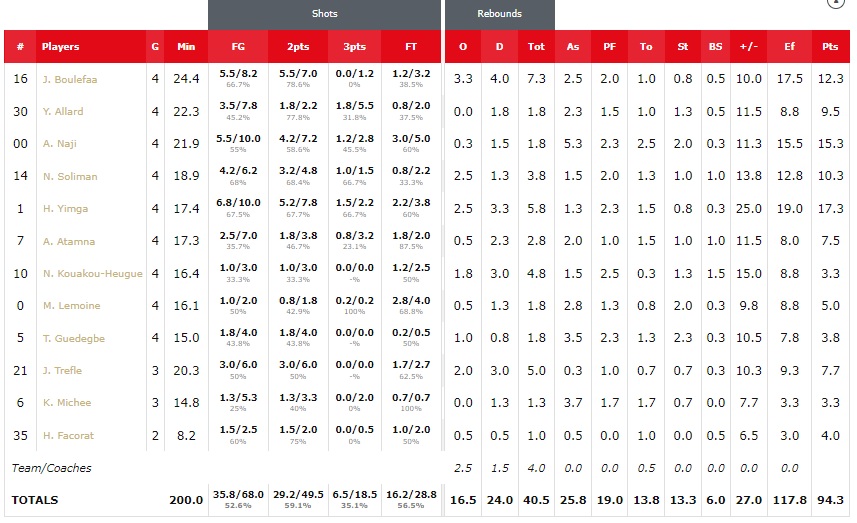
Task: Click the TOTALS row label
Action: (35, 500)
